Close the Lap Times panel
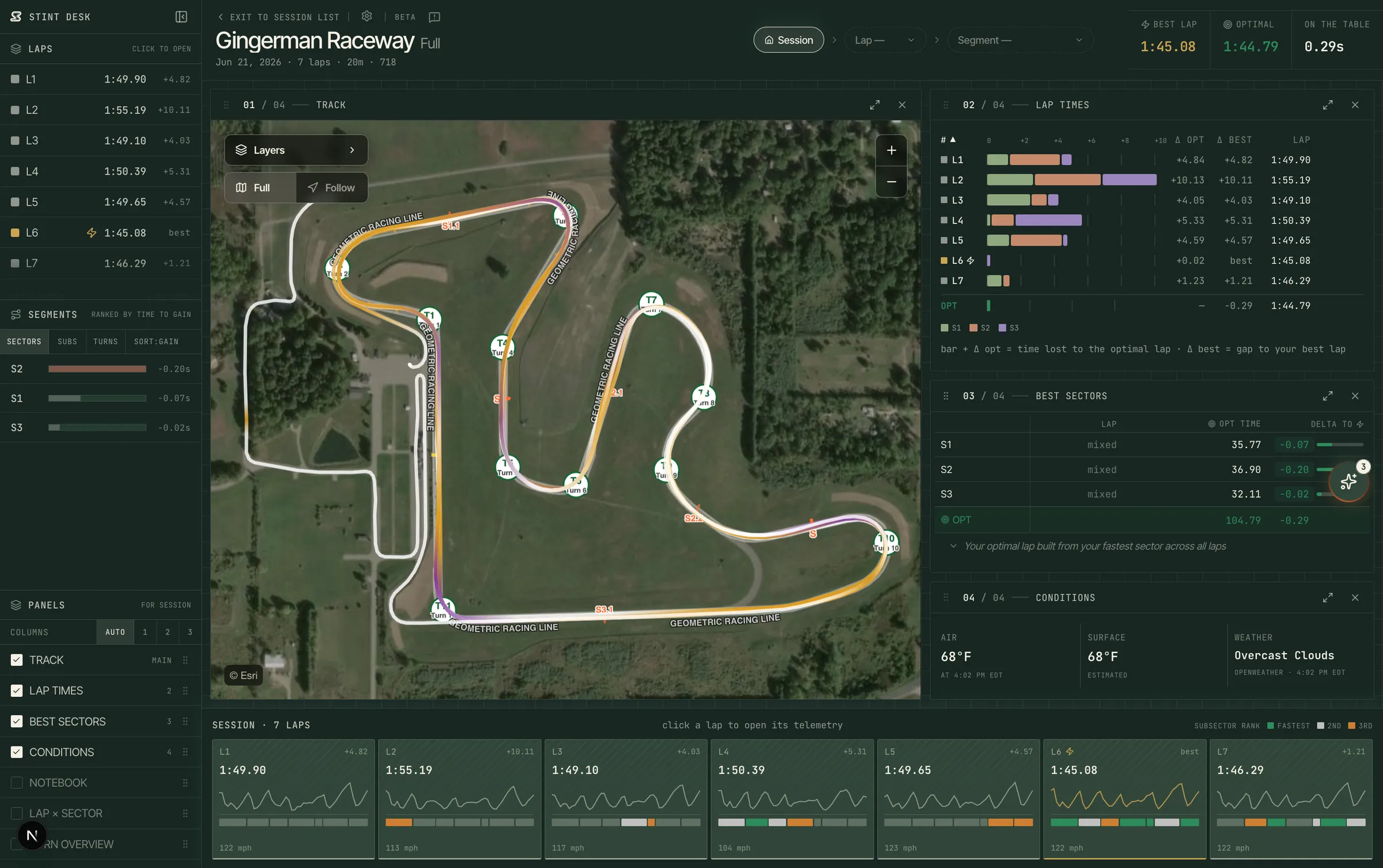 1355,105
